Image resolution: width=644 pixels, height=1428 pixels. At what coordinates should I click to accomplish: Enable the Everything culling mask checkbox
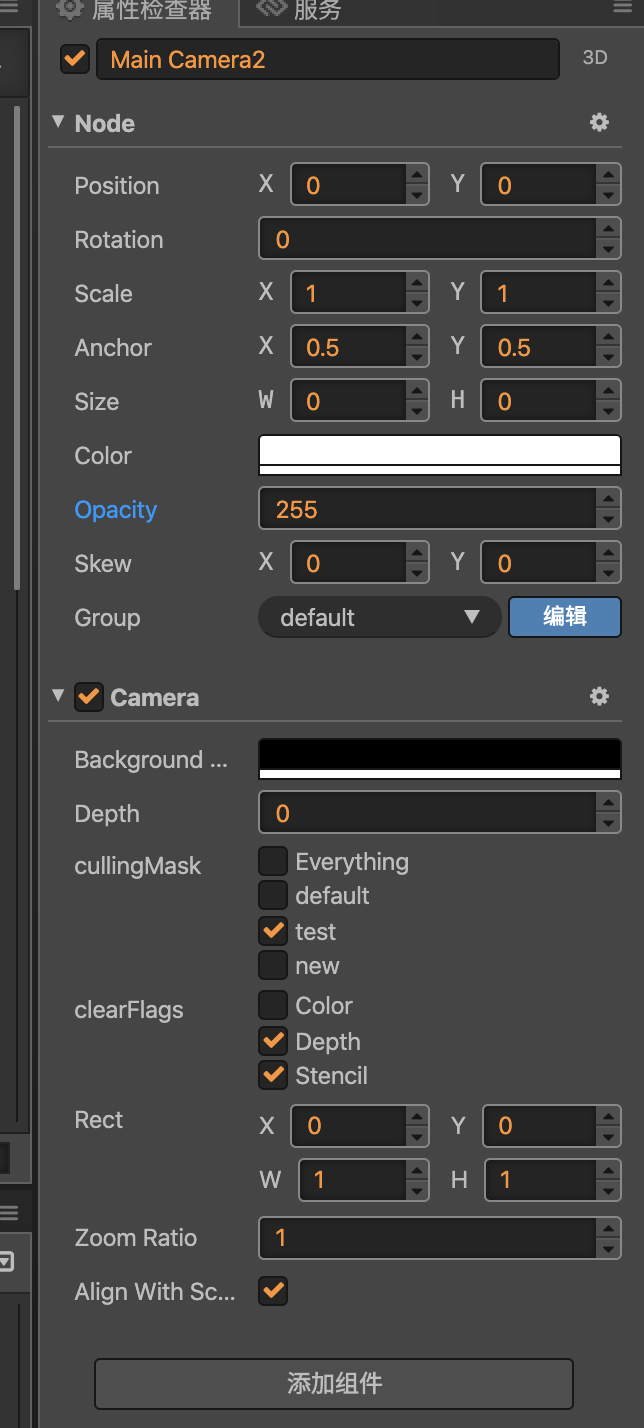273,861
